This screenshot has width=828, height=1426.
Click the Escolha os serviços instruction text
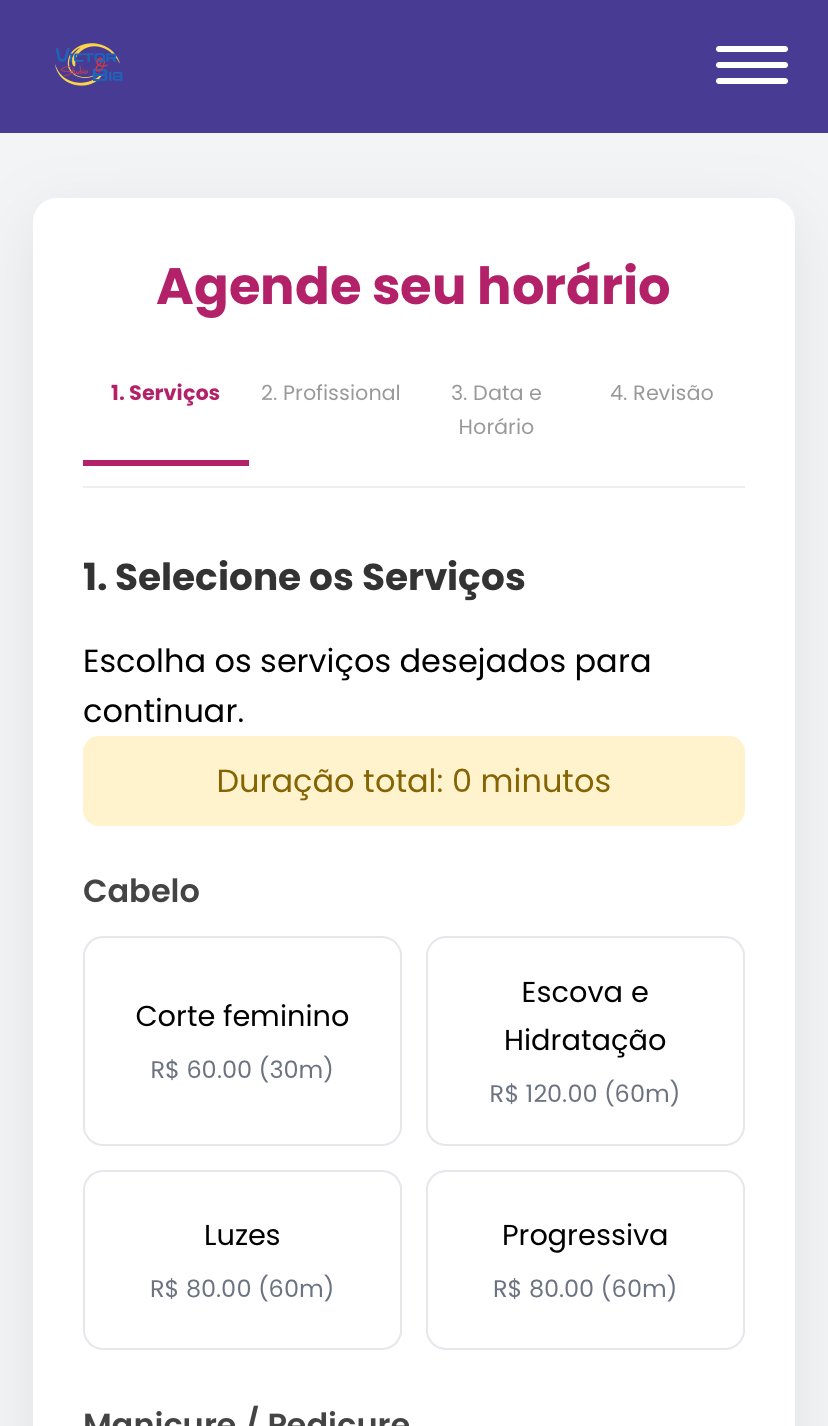[x=366, y=686]
